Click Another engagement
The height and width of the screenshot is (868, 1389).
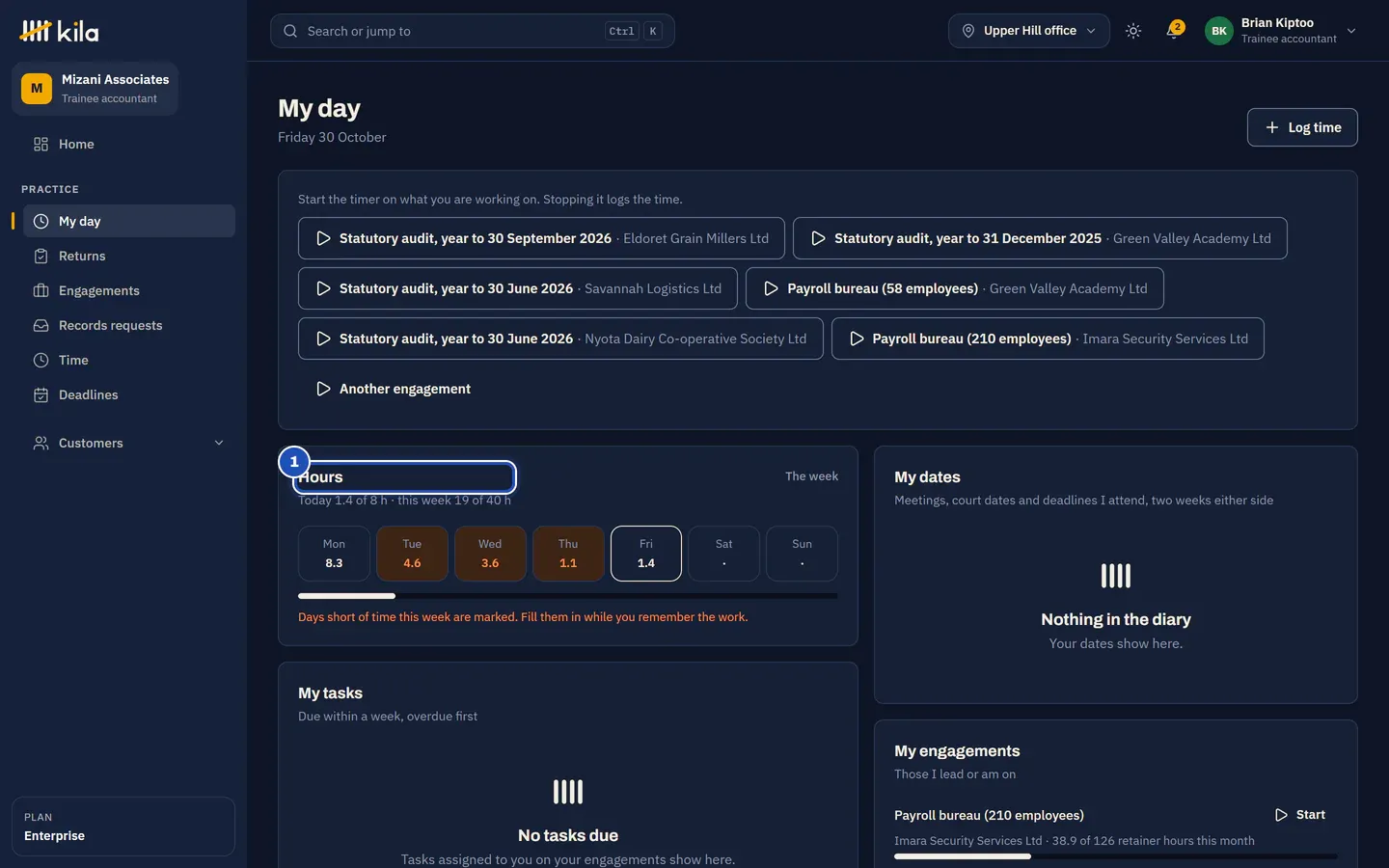tap(393, 389)
